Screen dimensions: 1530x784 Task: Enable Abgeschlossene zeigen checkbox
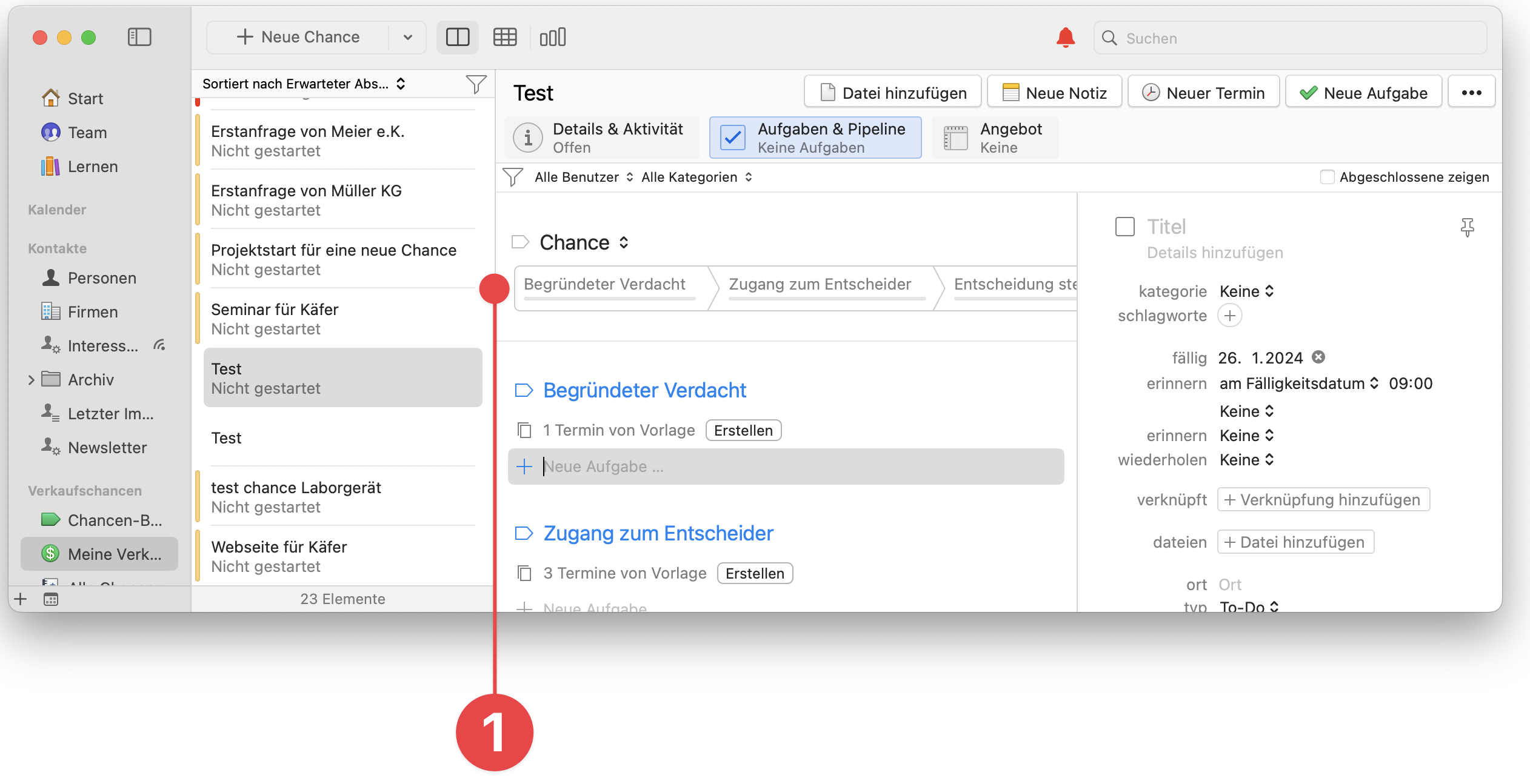coord(1327,177)
